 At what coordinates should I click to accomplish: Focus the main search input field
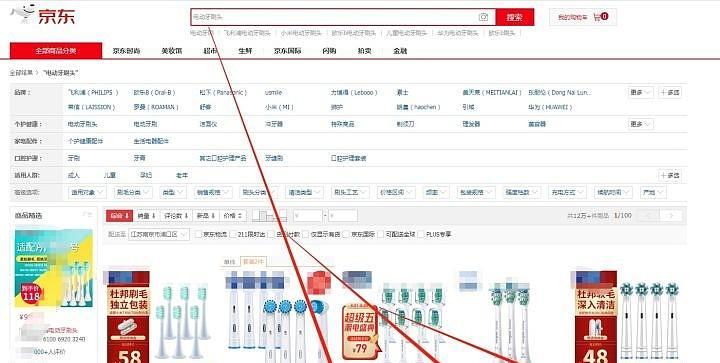pos(343,17)
